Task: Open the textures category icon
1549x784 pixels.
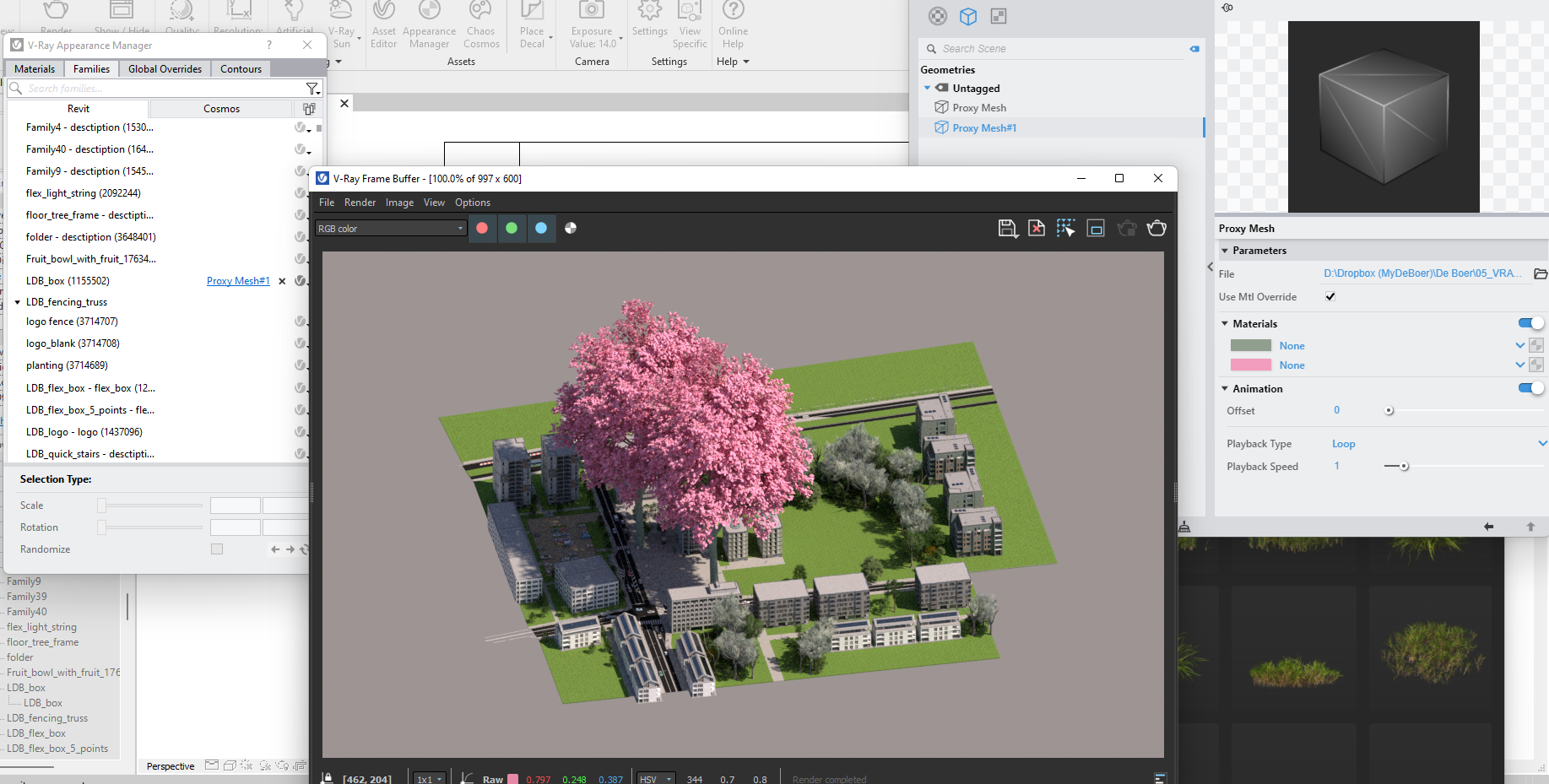Action: [x=999, y=16]
